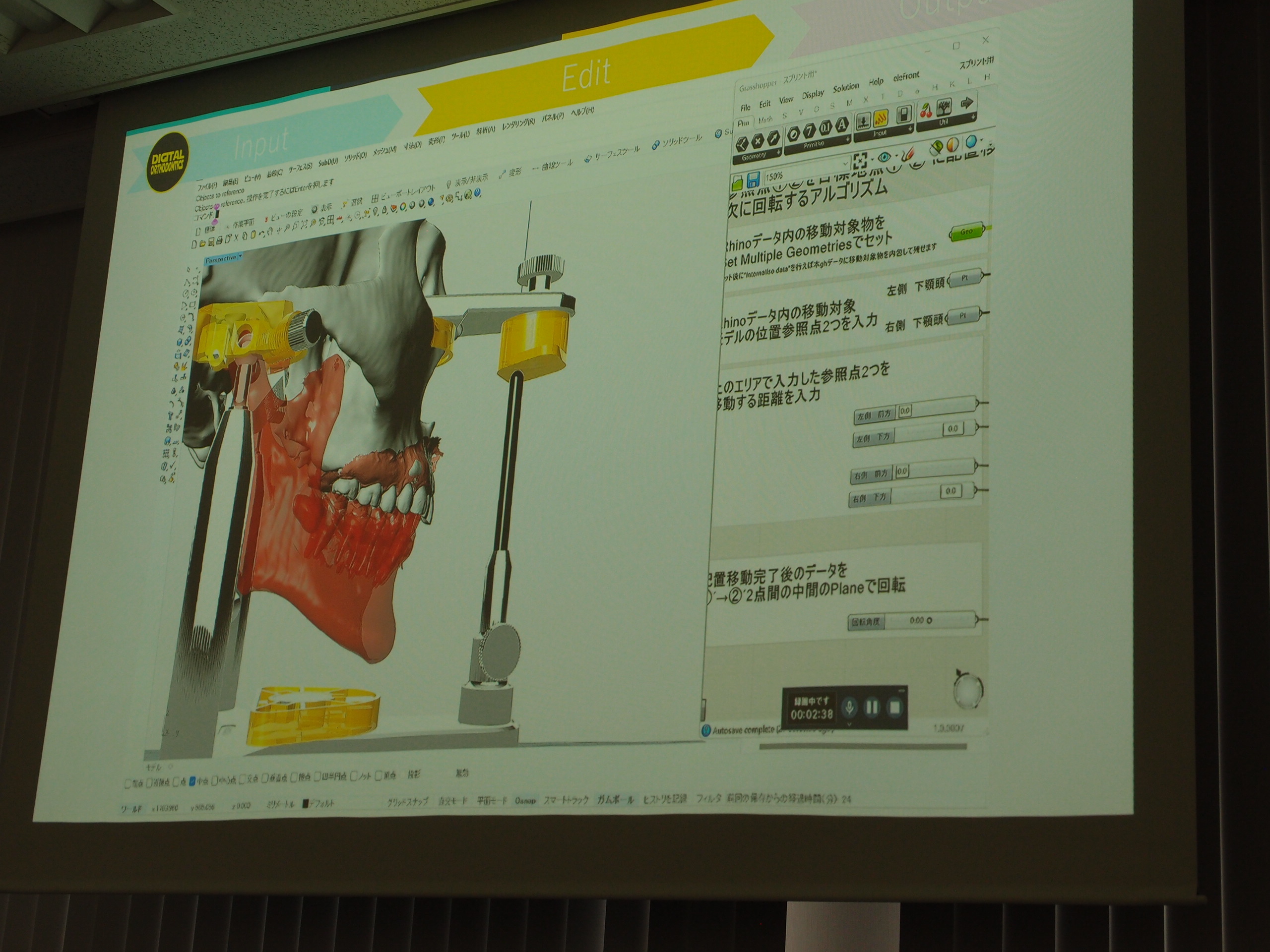
Task: Click the blue sphere preview settings icon
Action: coord(971,141)
